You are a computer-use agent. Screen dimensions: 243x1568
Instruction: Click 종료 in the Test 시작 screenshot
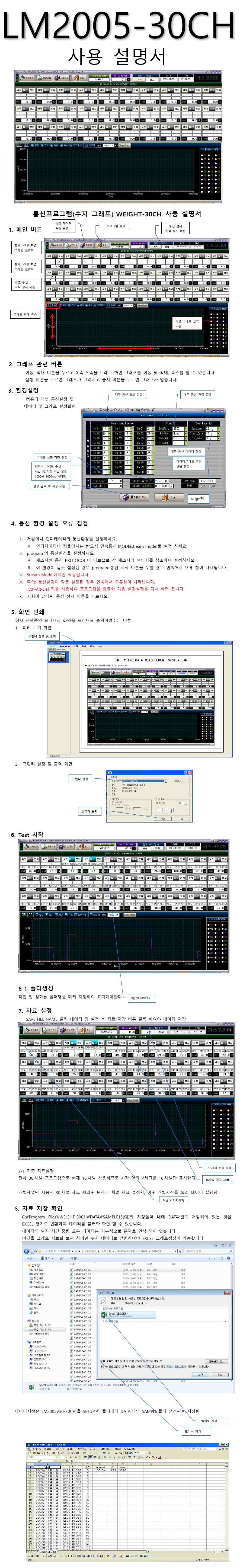85,847
